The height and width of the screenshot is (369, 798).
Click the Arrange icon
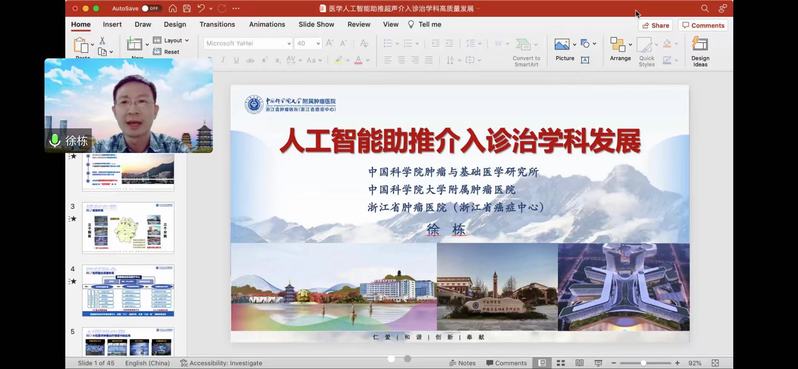point(620,49)
